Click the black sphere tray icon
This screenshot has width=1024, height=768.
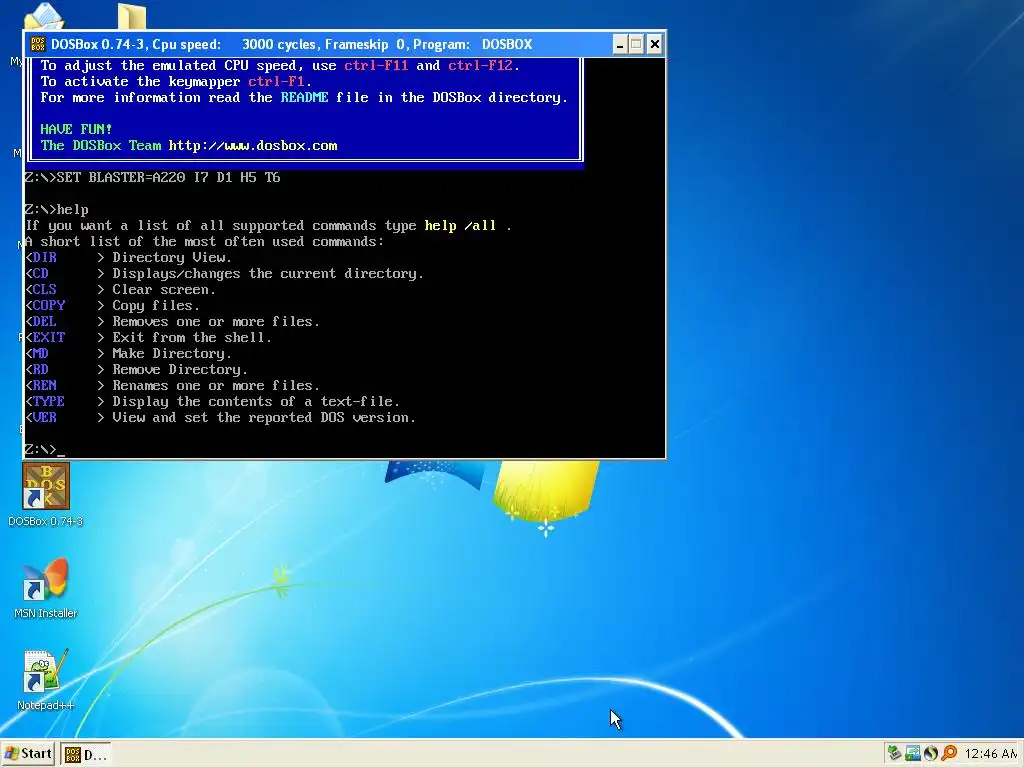tap(931, 753)
